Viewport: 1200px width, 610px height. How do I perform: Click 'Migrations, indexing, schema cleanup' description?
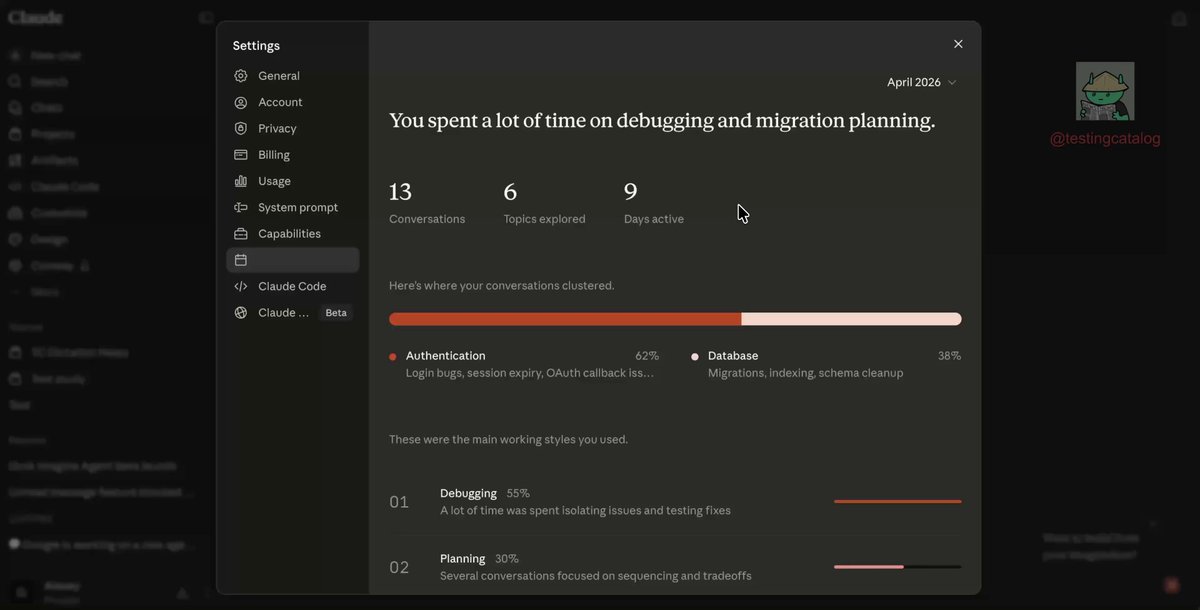point(805,373)
